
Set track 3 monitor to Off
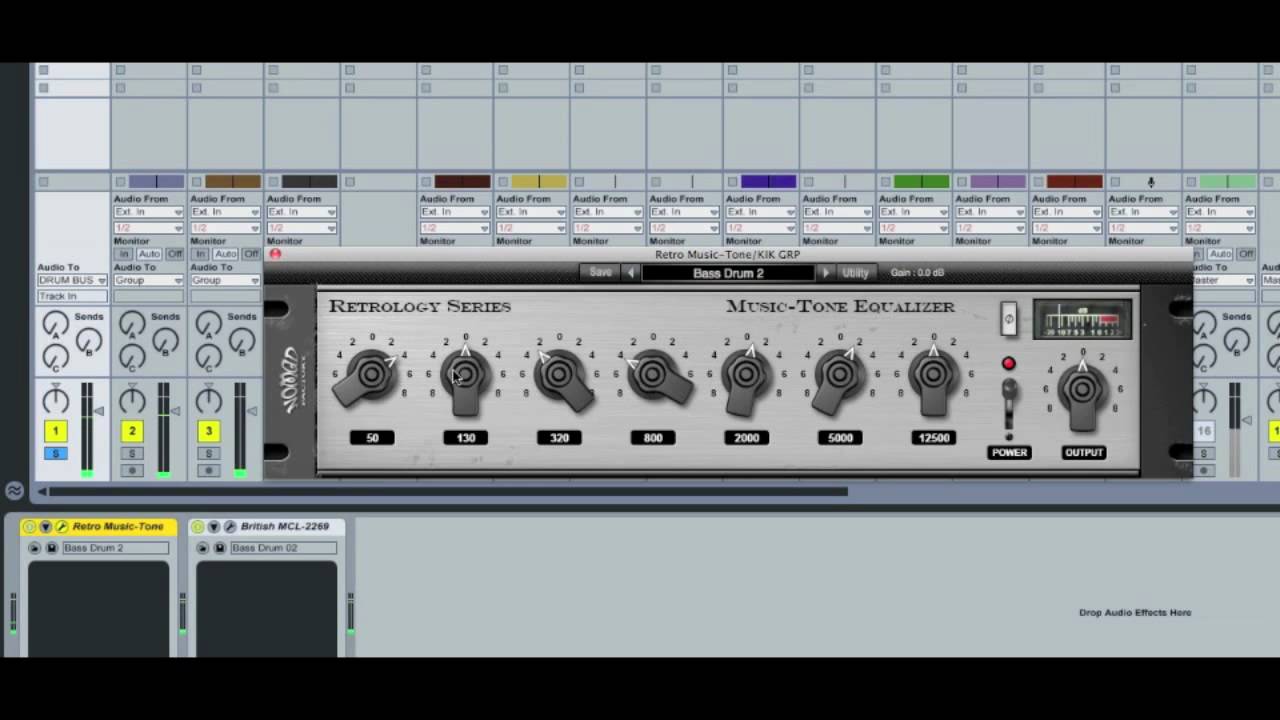(251, 254)
